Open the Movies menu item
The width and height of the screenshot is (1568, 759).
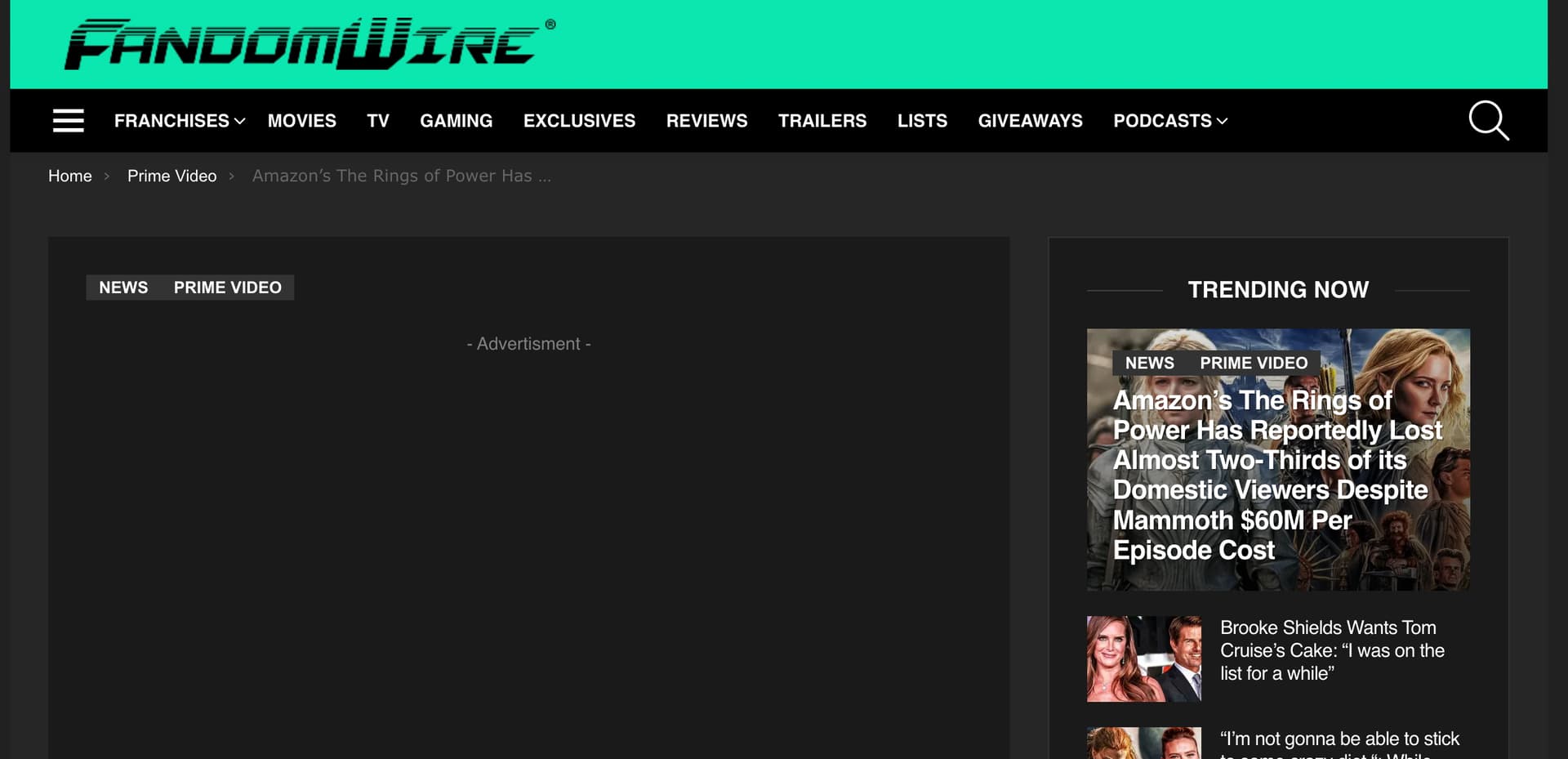302,121
